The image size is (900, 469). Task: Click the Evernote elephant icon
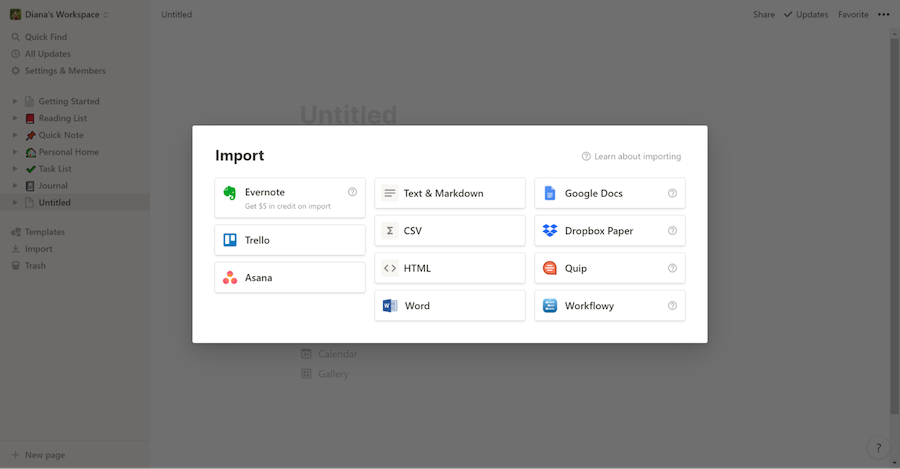pos(230,193)
